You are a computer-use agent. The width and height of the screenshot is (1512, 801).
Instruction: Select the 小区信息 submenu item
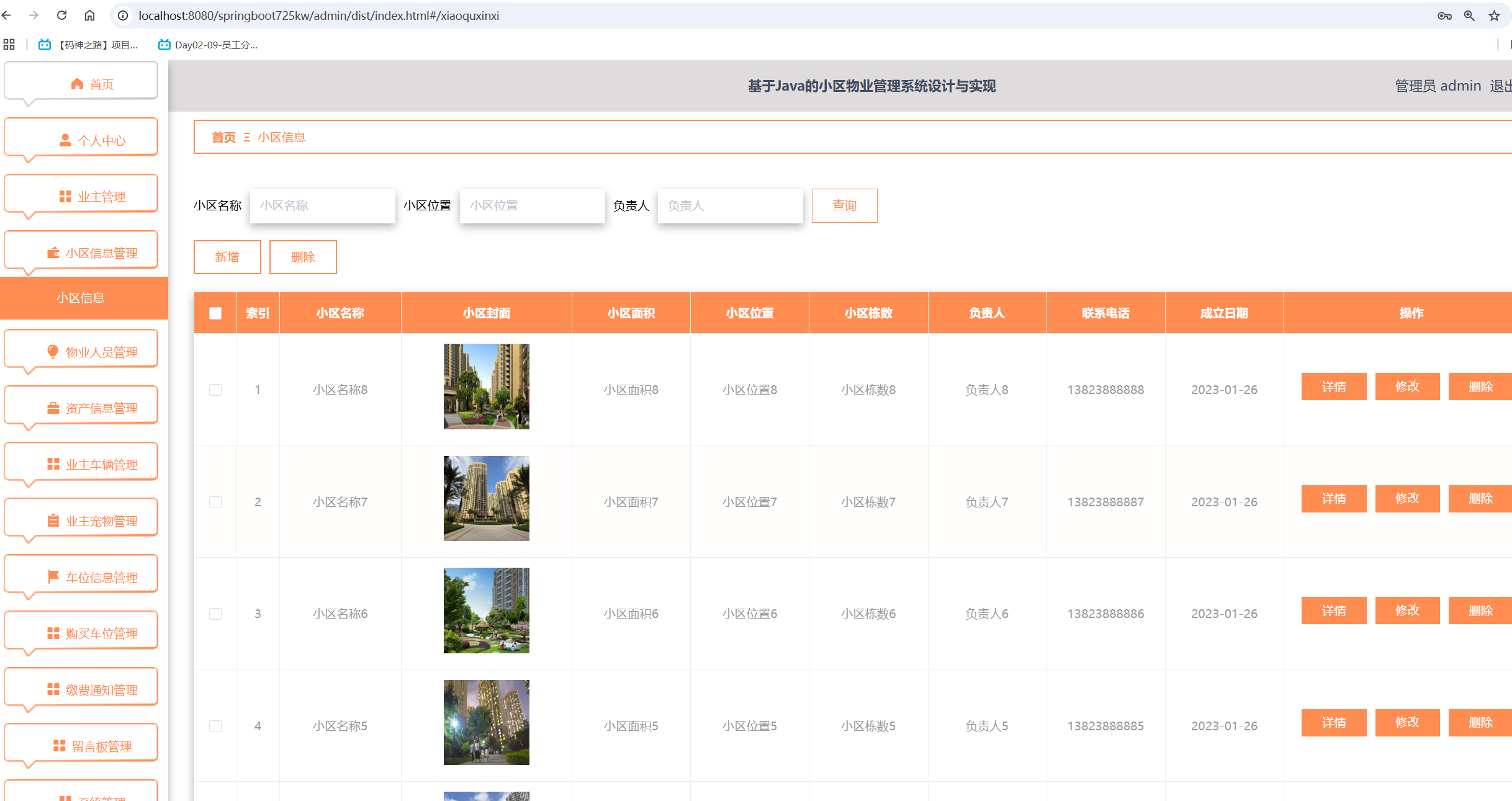coord(84,298)
